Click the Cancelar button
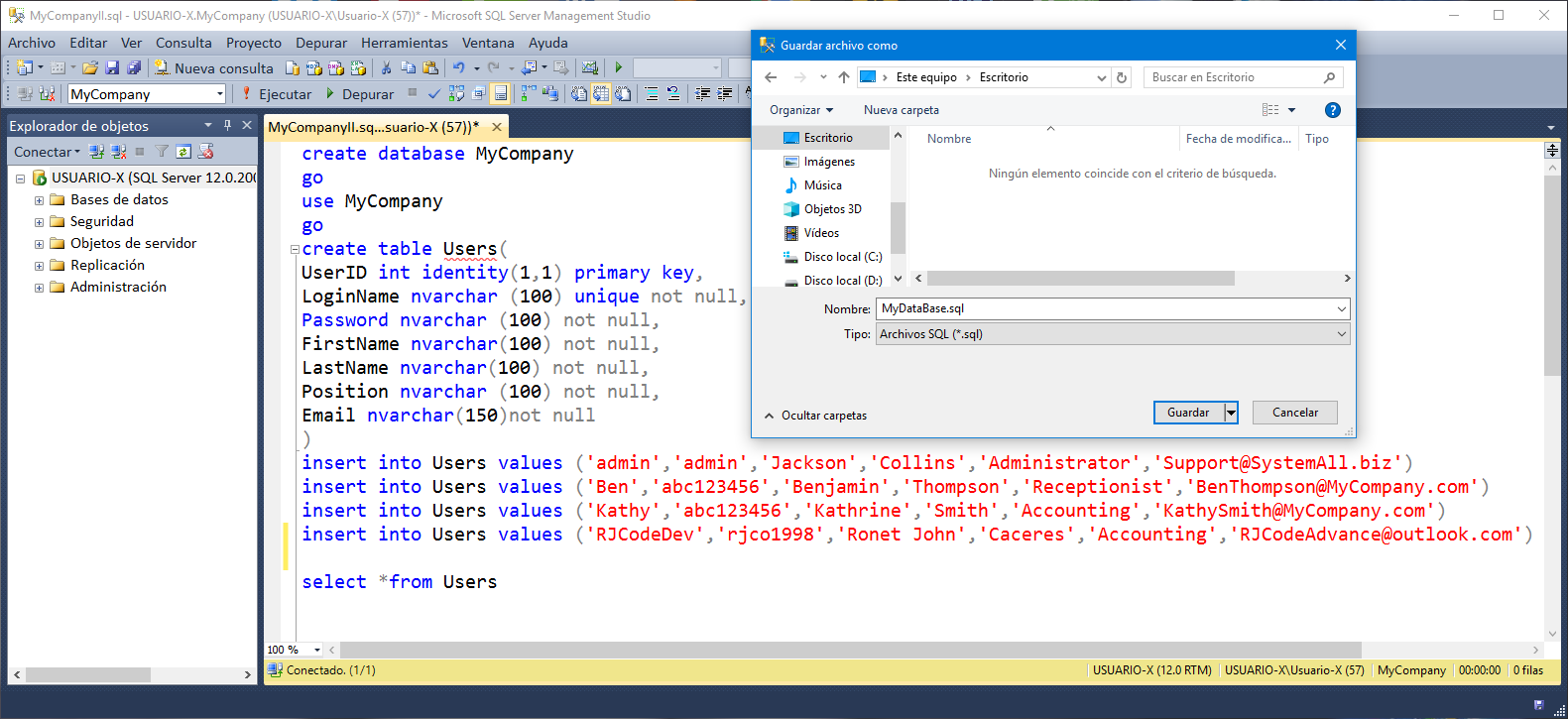 [x=1294, y=413]
